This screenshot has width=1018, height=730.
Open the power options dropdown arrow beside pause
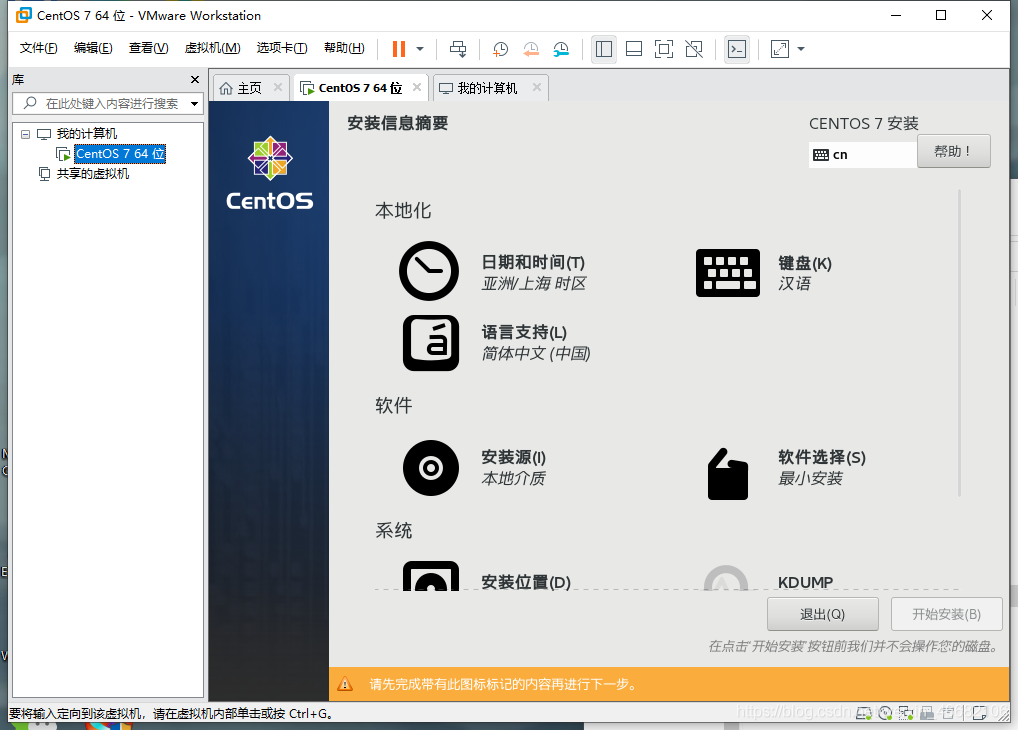[x=420, y=49]
